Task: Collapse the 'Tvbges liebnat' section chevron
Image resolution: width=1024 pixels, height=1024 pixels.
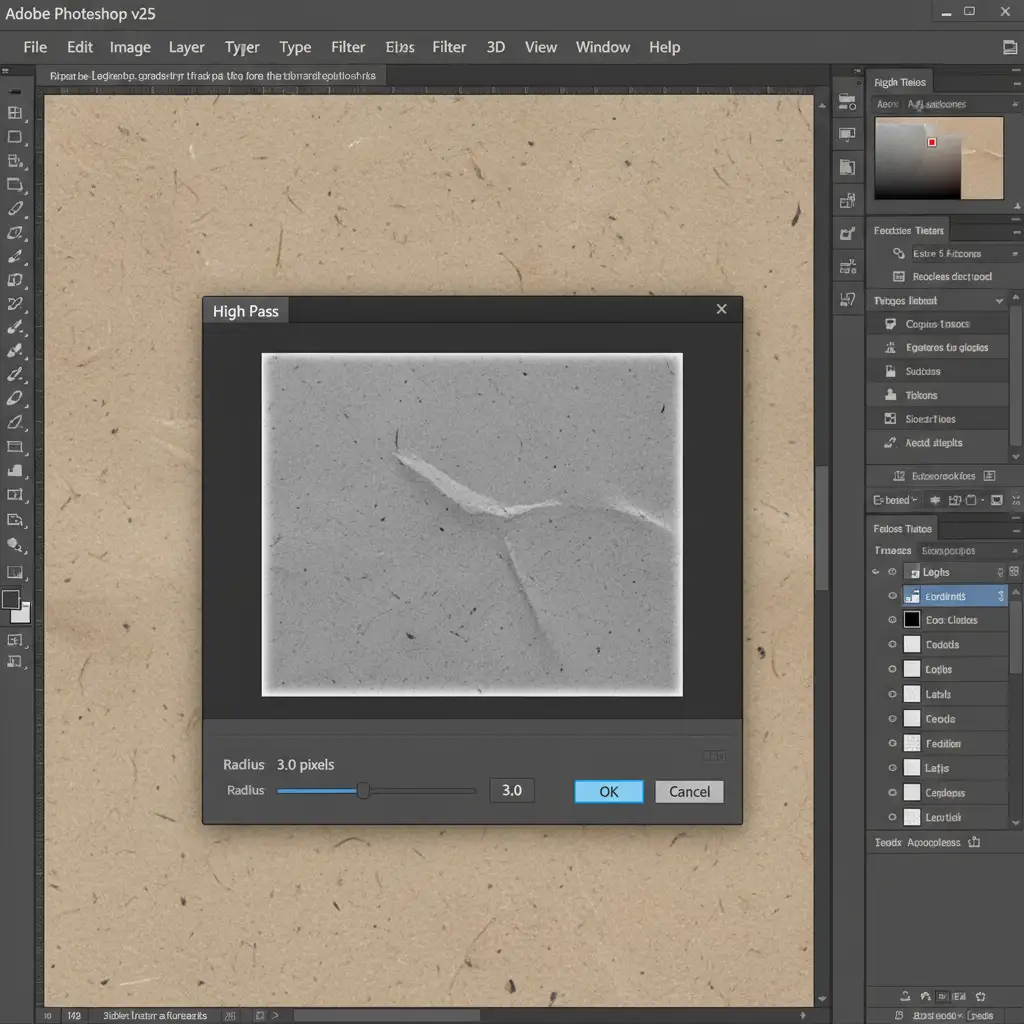Action: point(999,301)
